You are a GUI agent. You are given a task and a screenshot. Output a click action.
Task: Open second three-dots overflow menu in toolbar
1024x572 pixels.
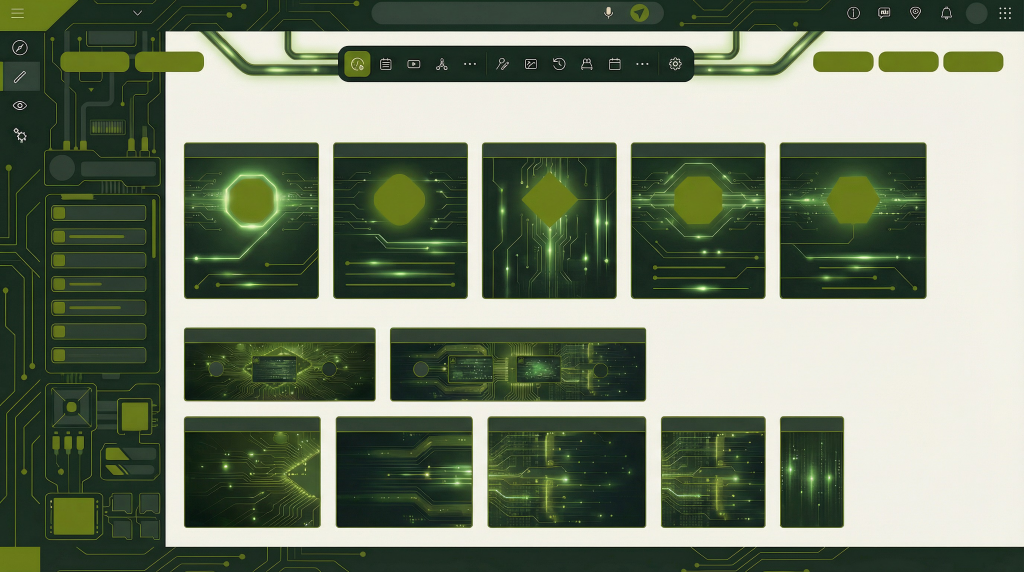click(643, 64)
